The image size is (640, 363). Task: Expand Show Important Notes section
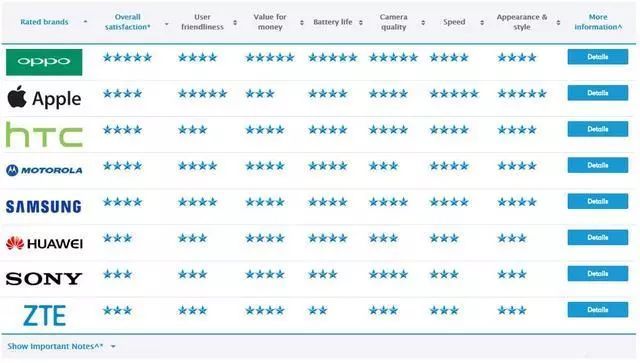61,346
